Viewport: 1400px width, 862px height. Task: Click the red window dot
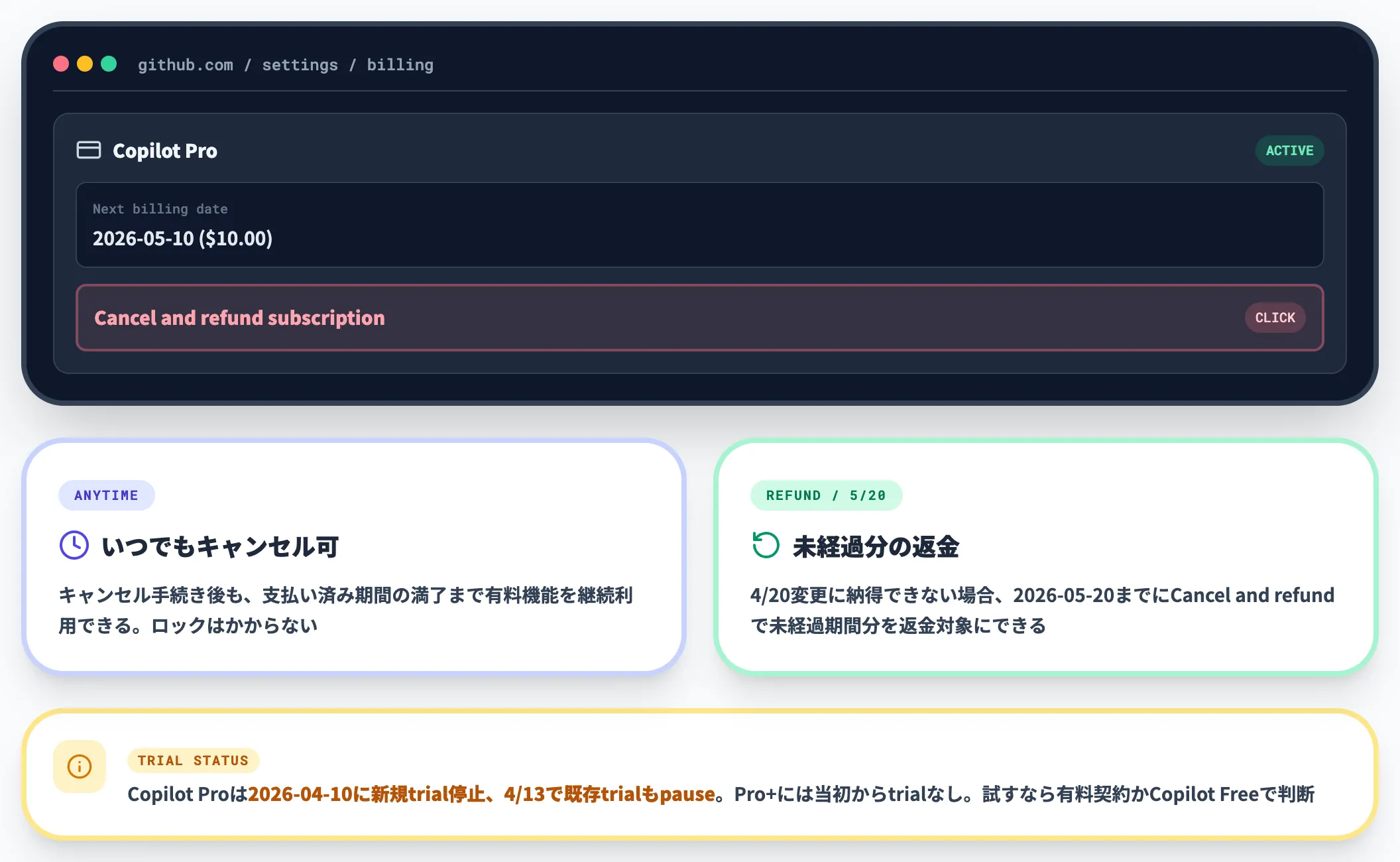coord(61,64)
